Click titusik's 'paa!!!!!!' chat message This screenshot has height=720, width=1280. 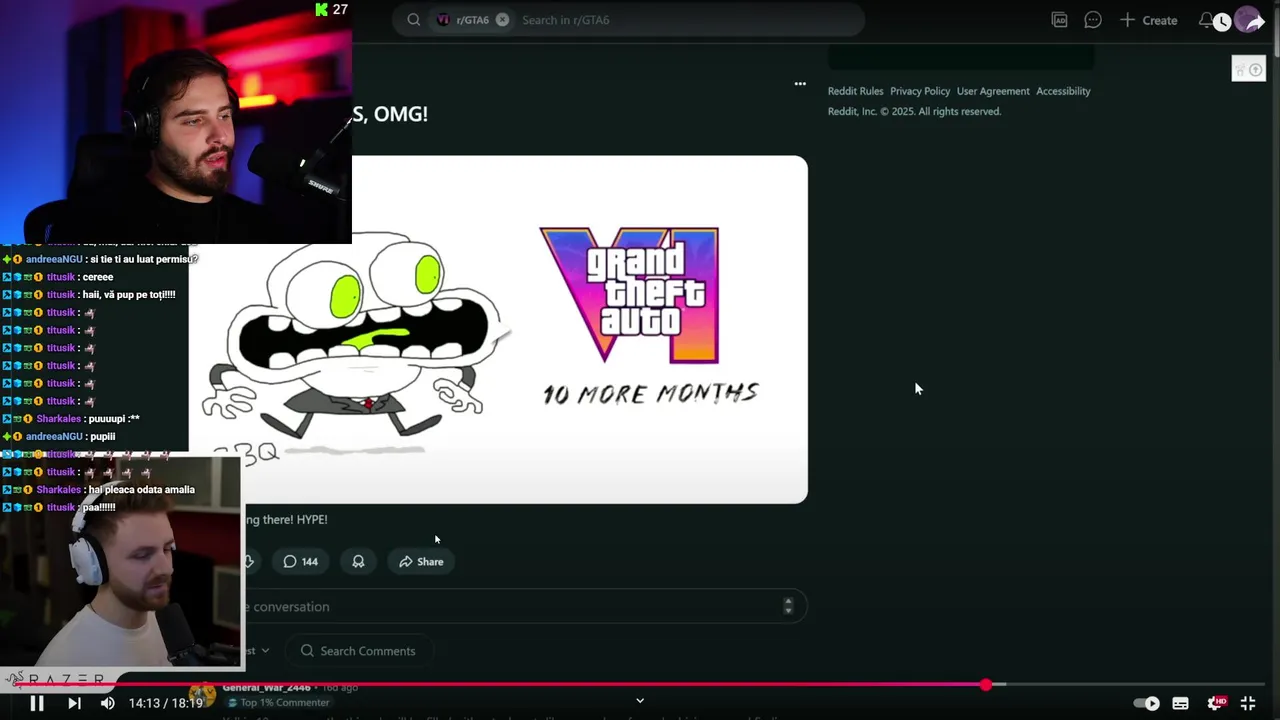pyautogui.click(x=98, y=508)
